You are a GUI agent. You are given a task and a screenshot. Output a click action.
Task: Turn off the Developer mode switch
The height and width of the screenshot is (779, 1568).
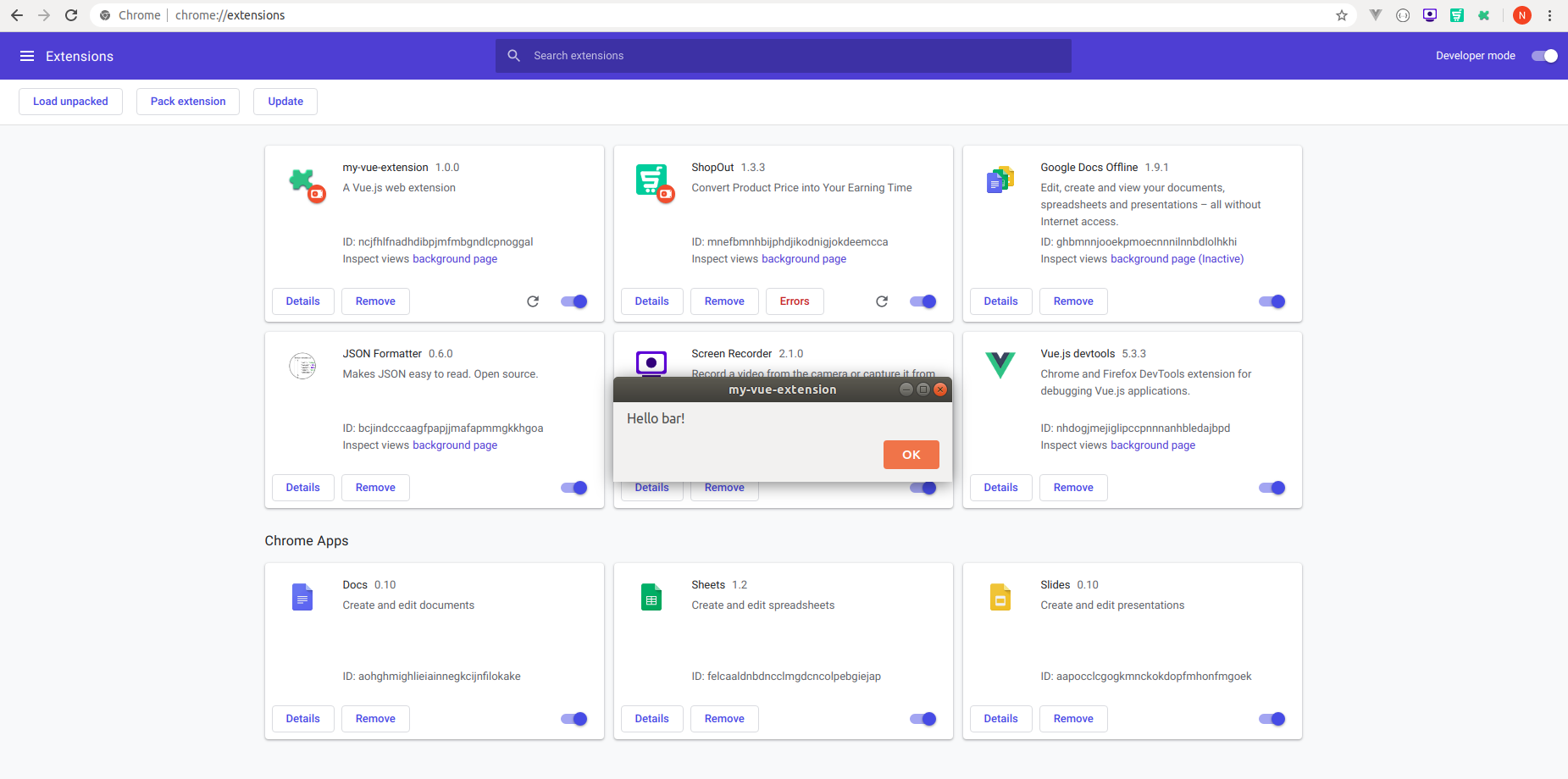coord(1544,56)
